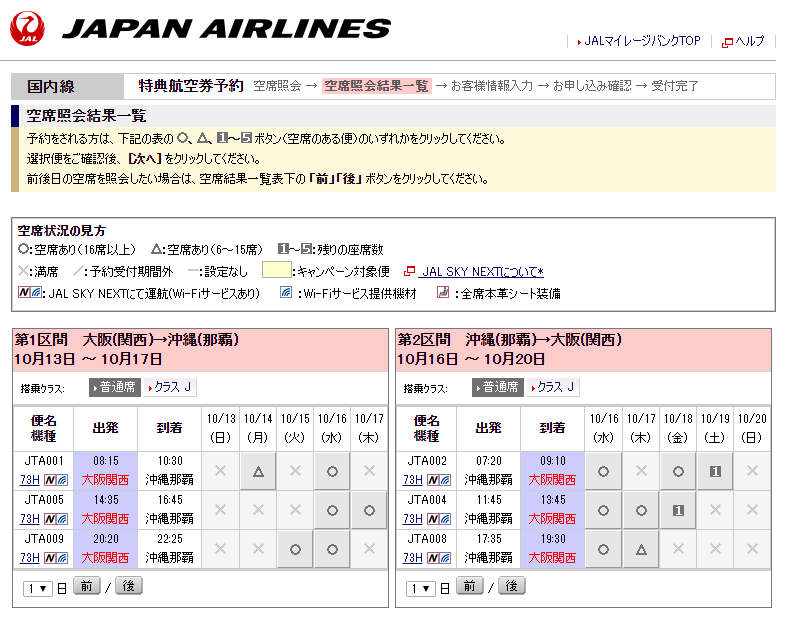Viewport: 789px width, 621px height.
Task: Click the 空席照会 breadcrumb step
Action: 277,86
